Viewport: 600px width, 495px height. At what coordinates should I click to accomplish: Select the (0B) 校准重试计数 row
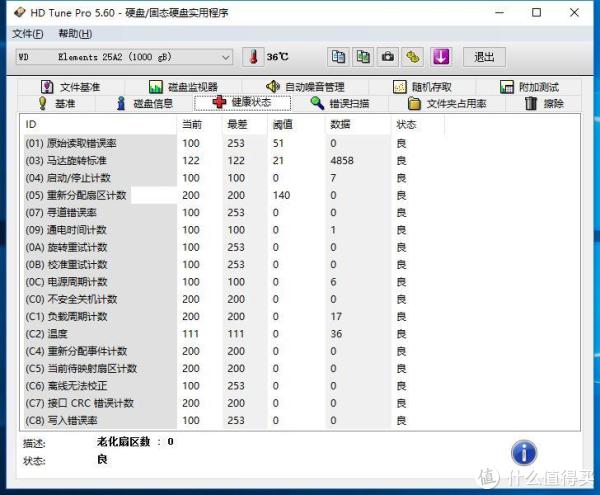[x=234, y=264]
